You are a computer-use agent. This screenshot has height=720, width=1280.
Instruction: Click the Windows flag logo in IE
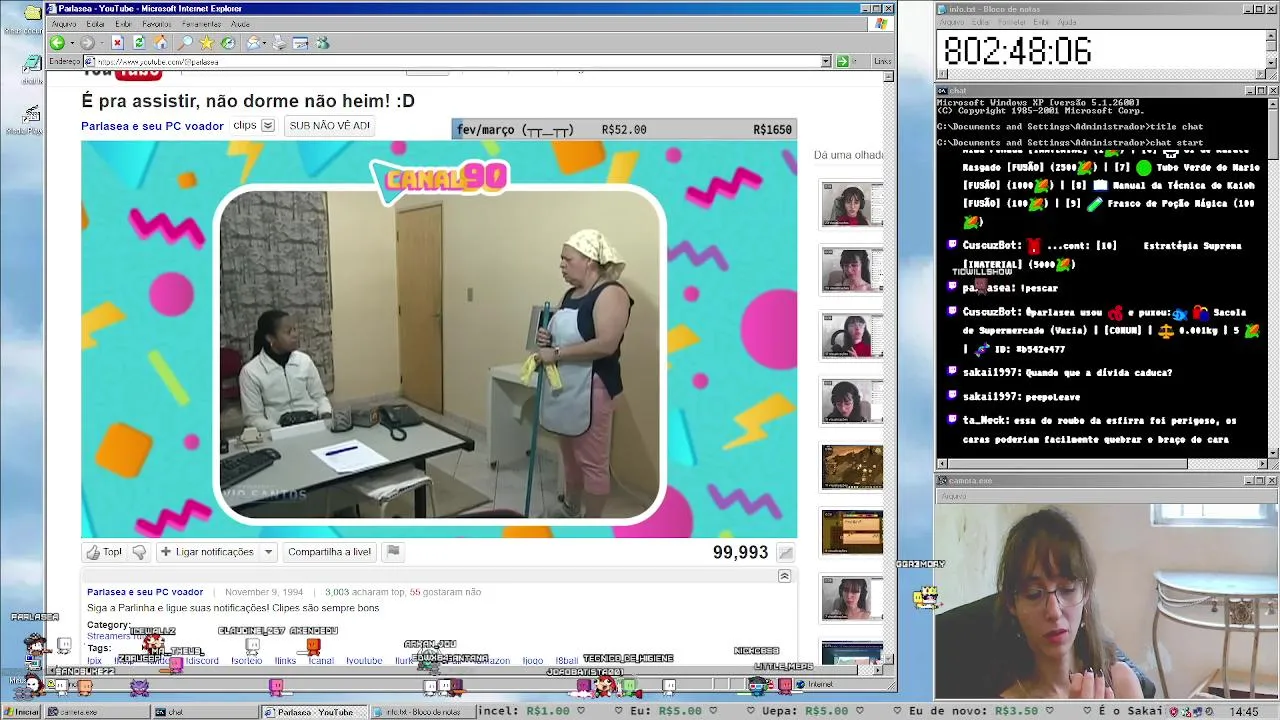pyautogui.click(x=881, y=24)
